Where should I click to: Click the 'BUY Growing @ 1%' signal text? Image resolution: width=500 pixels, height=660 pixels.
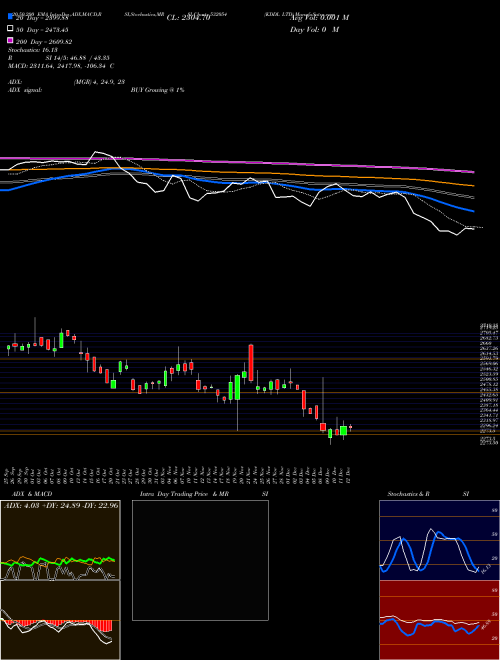(157, 90)
